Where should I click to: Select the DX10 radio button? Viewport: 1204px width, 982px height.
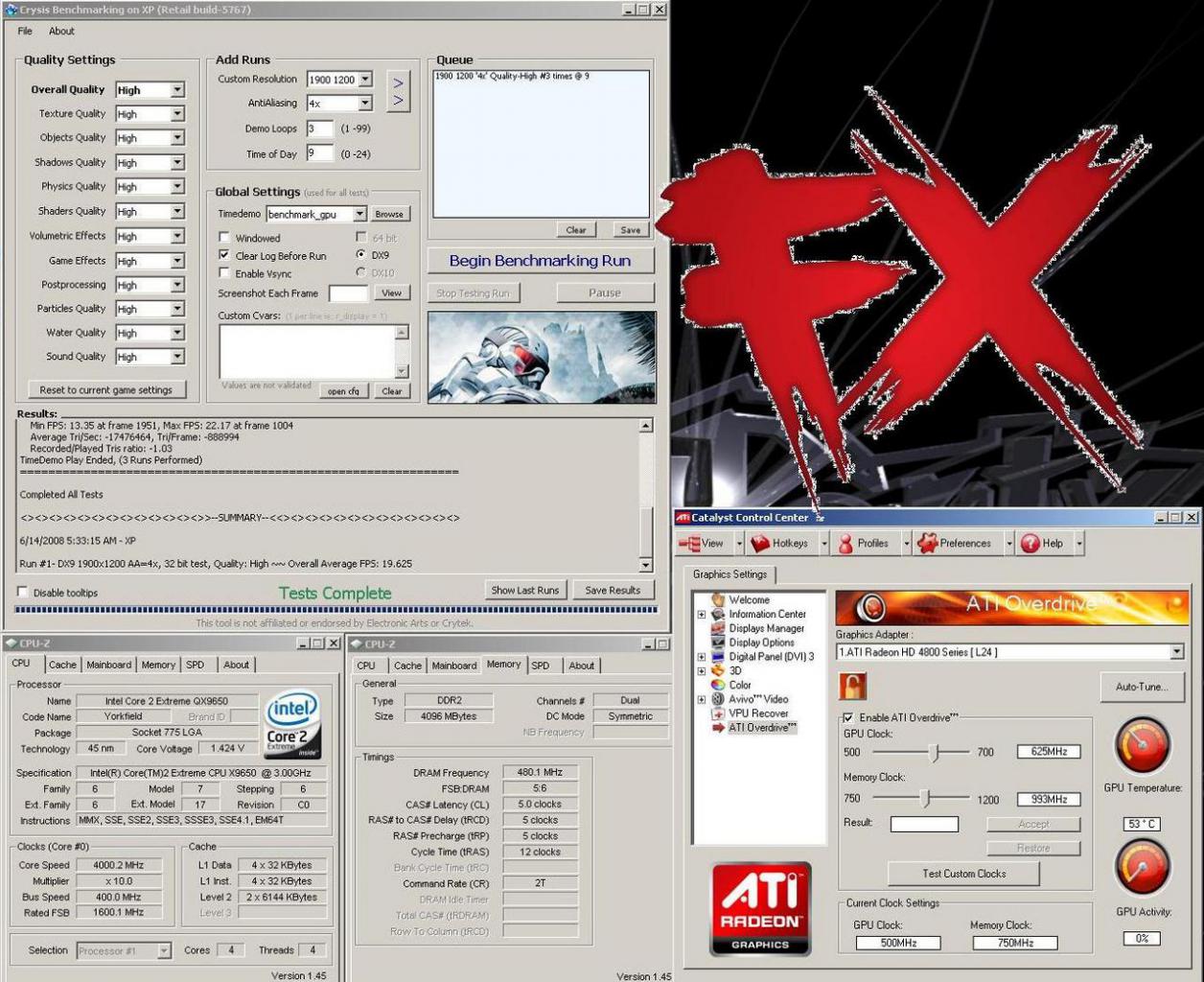(360, 272)
